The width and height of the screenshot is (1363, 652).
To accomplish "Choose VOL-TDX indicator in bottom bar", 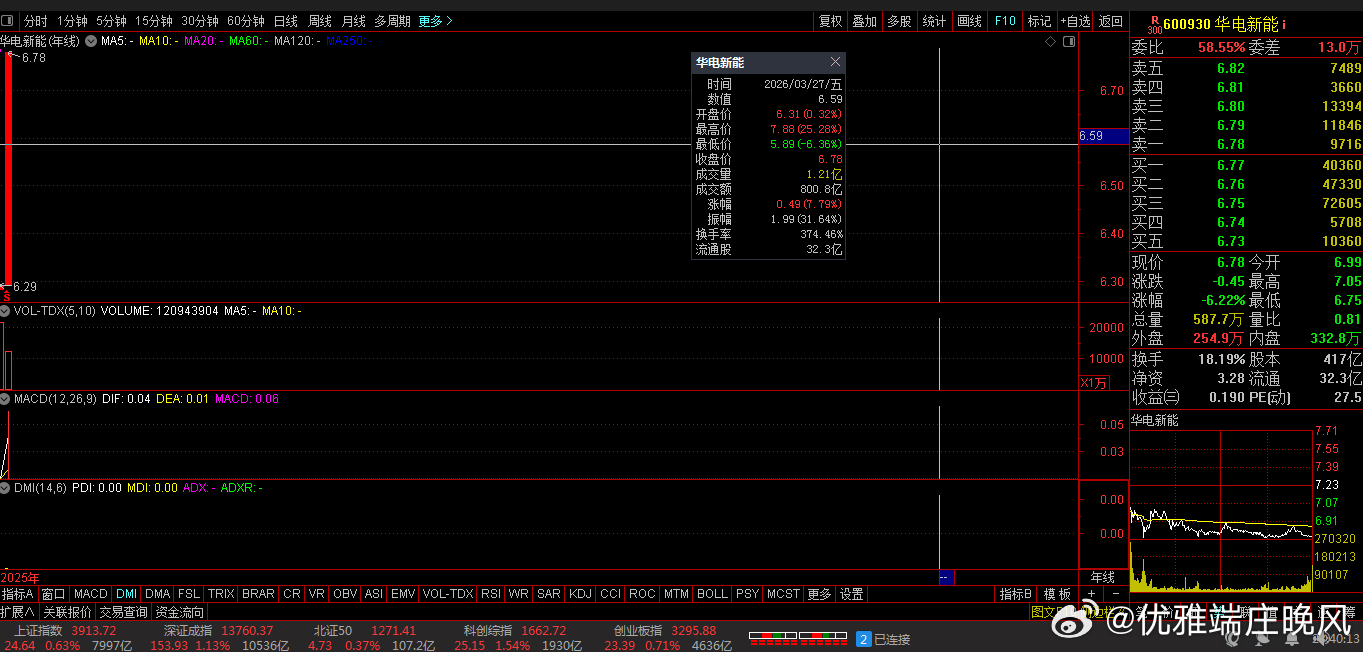I will pos(448,594).
